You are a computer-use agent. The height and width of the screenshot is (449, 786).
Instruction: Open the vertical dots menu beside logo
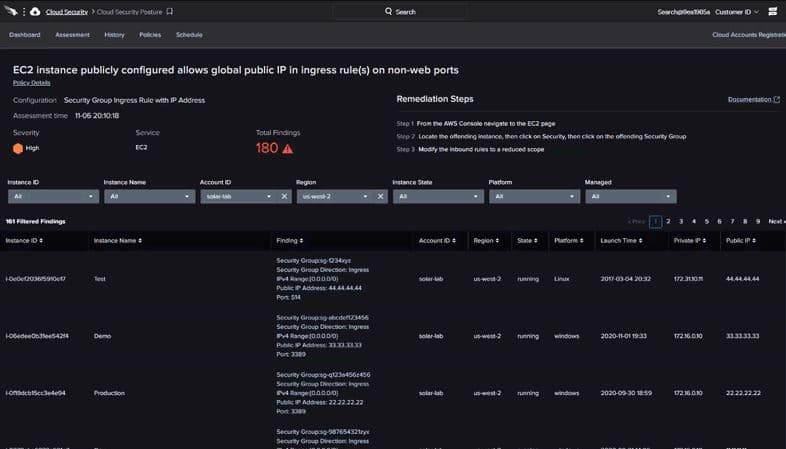pyautogui.click(x=24, y=12)
